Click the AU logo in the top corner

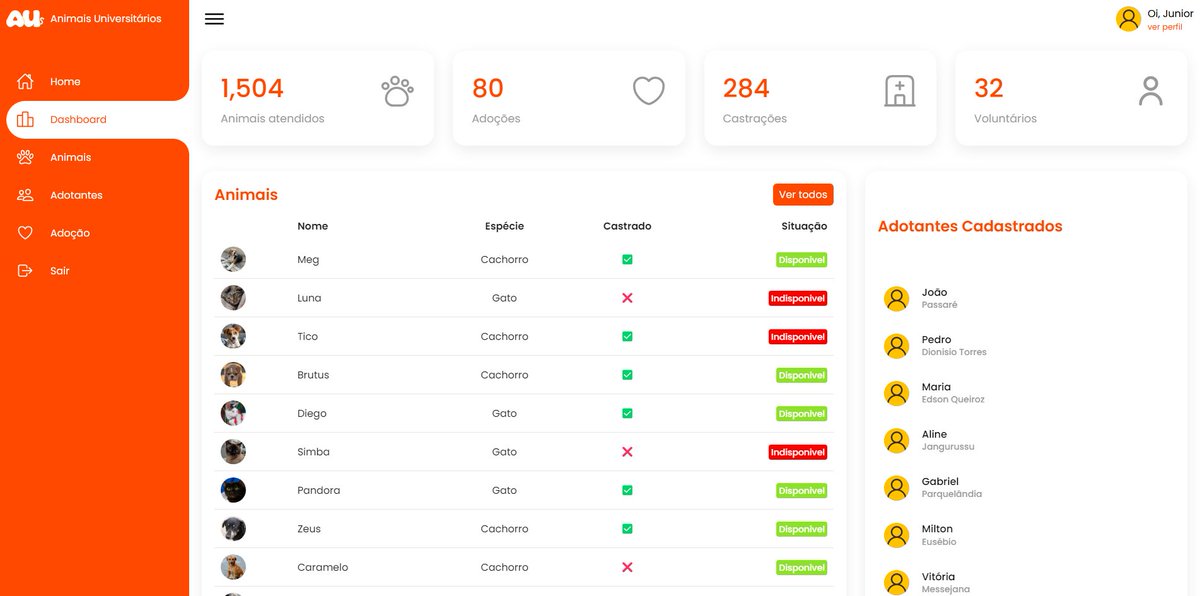coord(24,17)
